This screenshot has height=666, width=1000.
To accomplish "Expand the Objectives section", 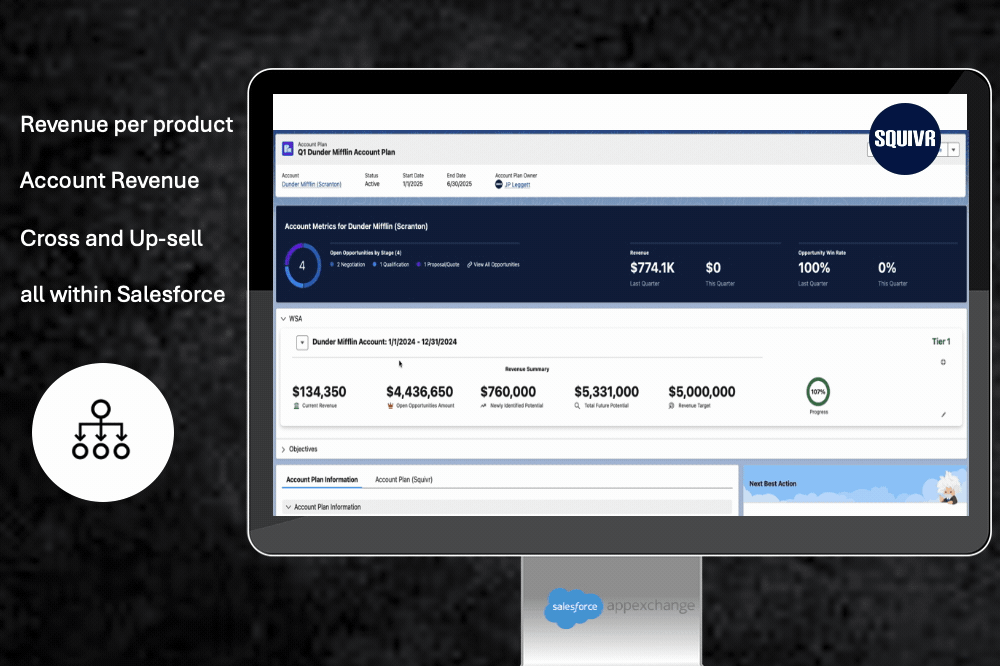I will tap(282, 450).
